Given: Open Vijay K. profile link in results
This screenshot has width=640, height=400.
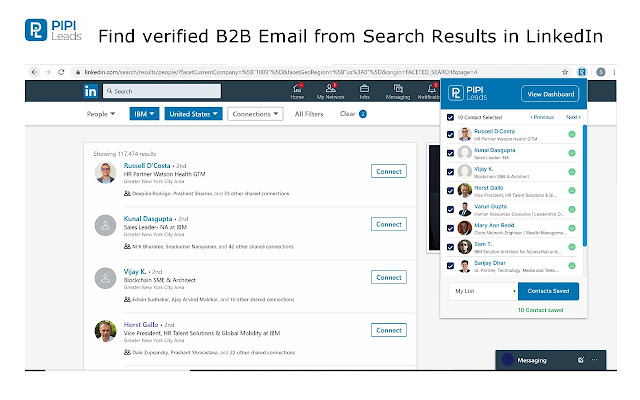Looking at the screenshot, I should click(x=135, y=271).
